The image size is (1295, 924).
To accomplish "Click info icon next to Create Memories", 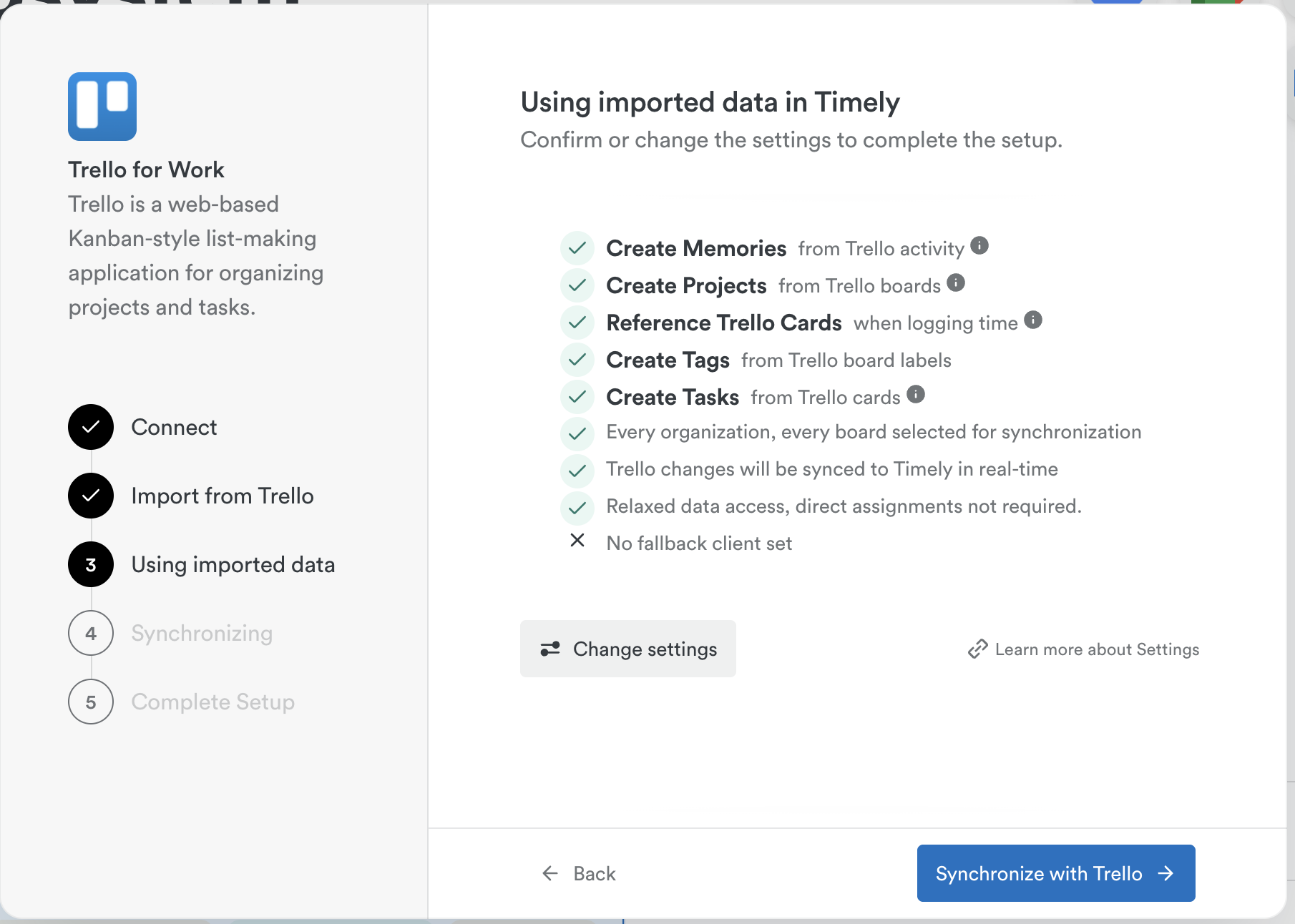I will click(979, 246).
